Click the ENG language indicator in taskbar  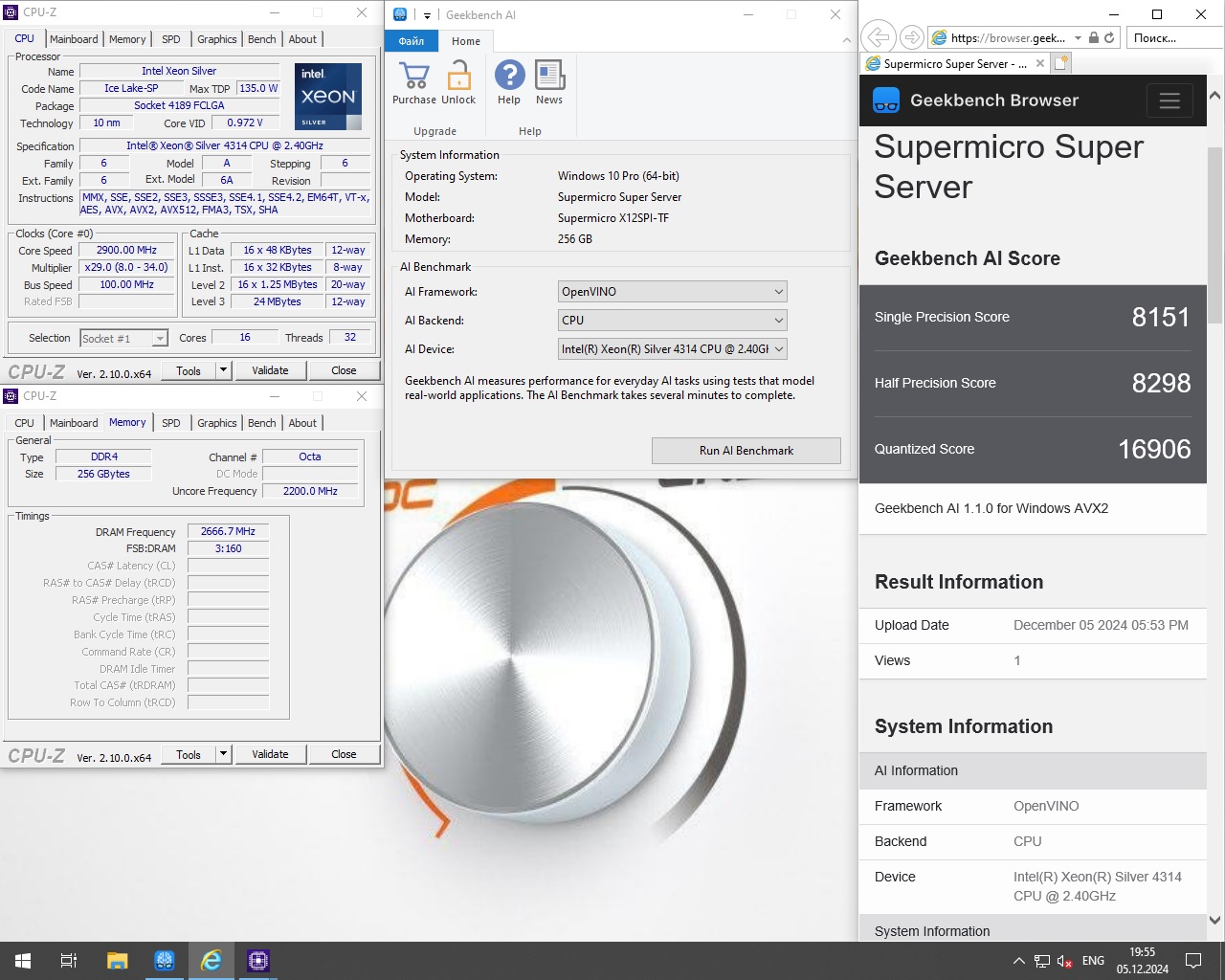(x=1093, y=961)
